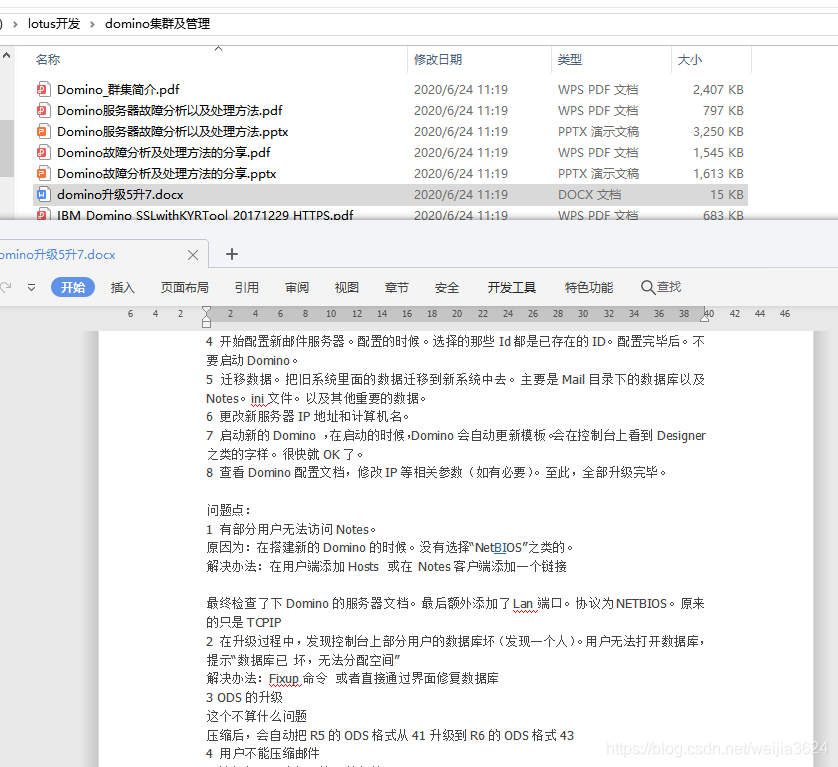Select file Domino_群集简介.pdf

(118, 89)
